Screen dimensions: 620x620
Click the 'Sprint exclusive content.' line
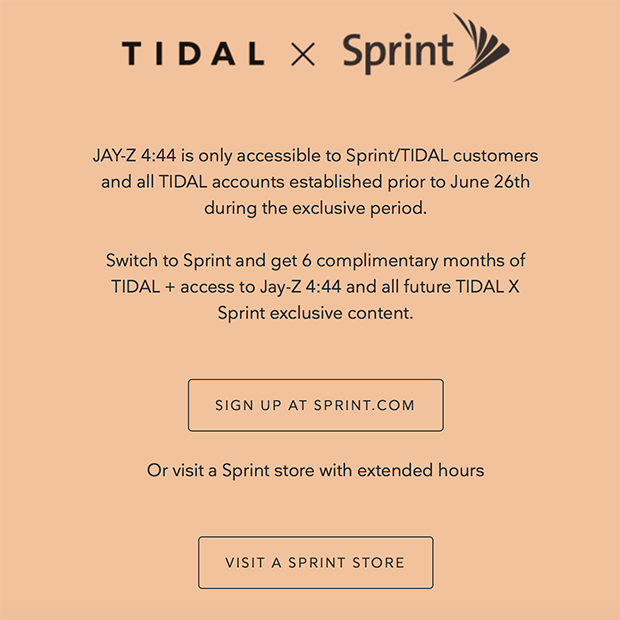[x=316, y=313]
